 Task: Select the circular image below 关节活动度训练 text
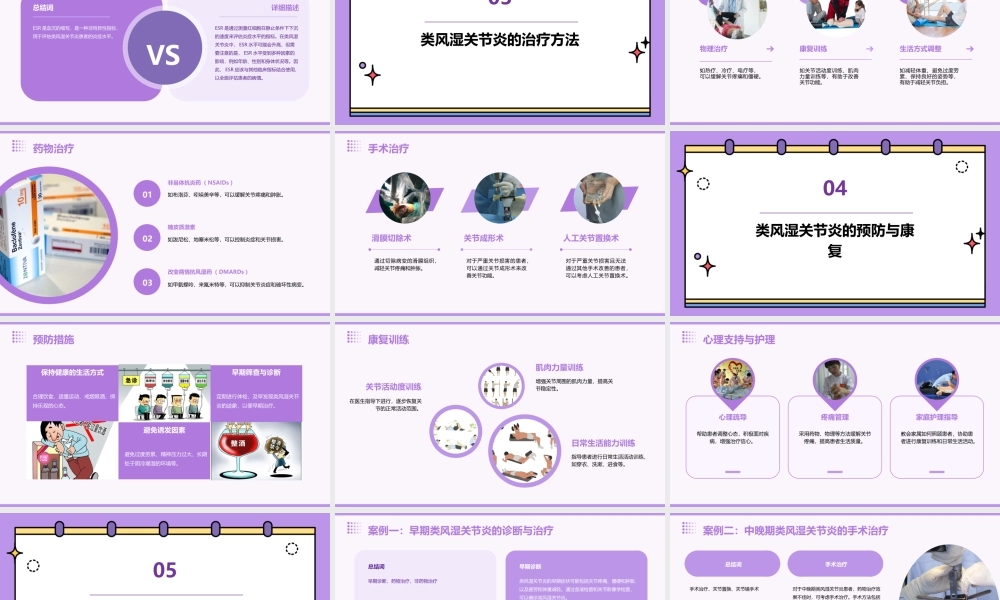[455, 431]
